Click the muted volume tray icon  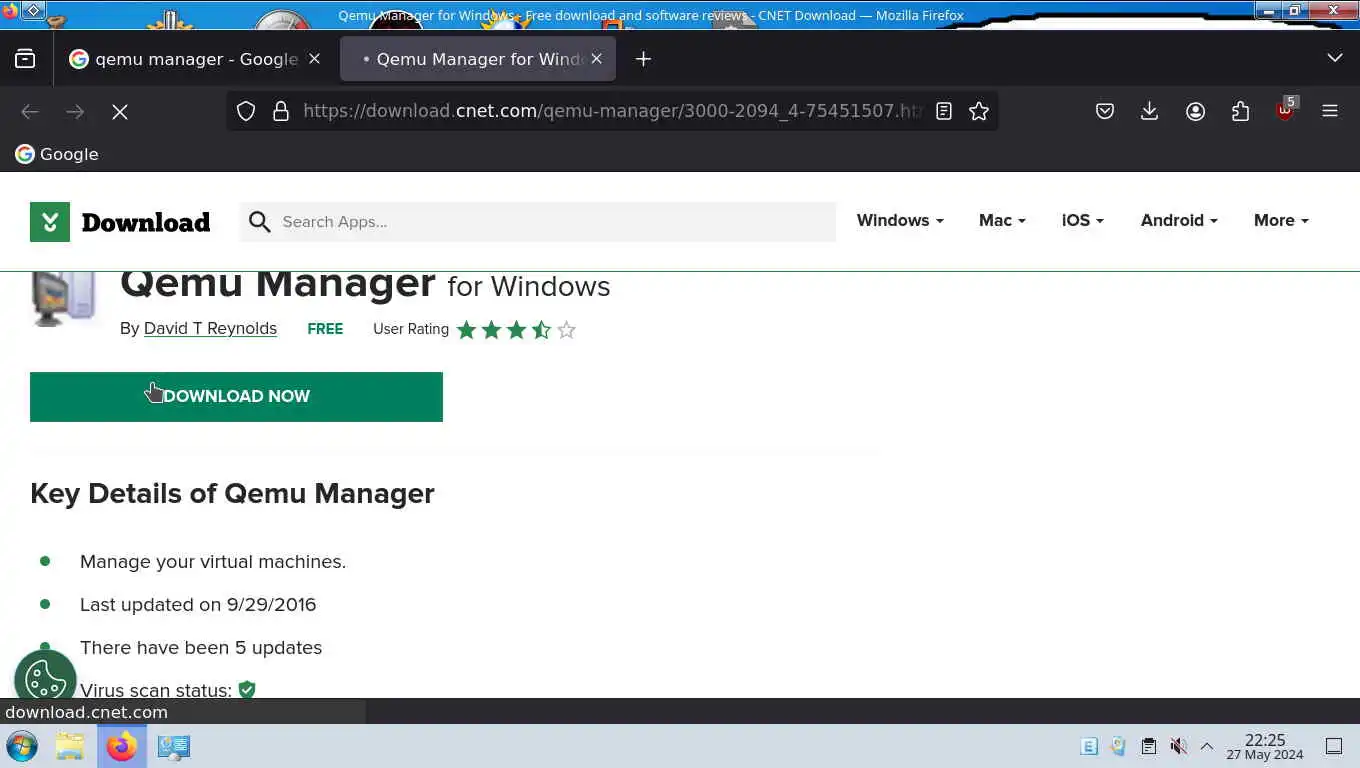1179,746
